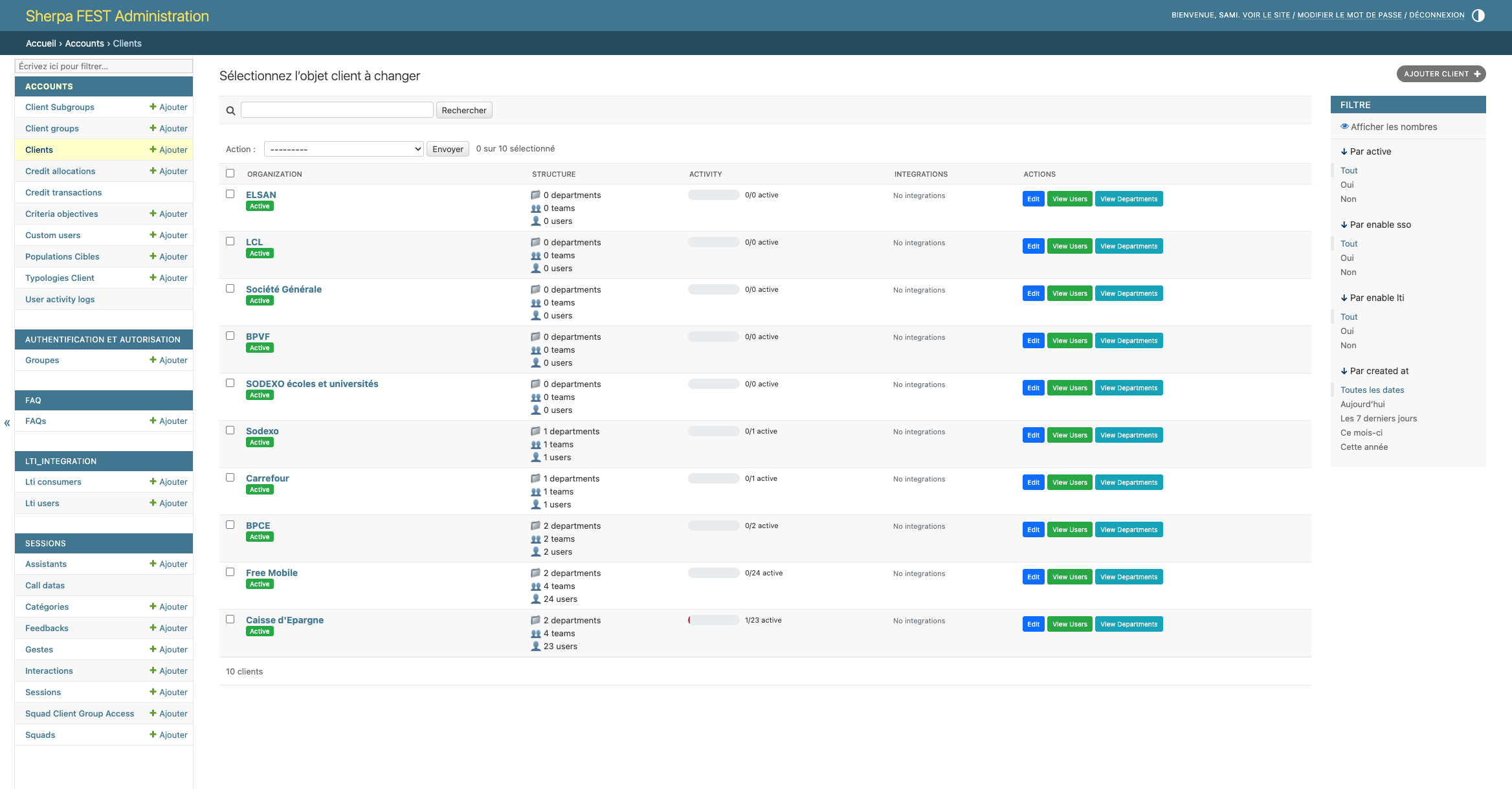
Task: Open Credit transactions in sidebar
Action: (x=63, y=192)
